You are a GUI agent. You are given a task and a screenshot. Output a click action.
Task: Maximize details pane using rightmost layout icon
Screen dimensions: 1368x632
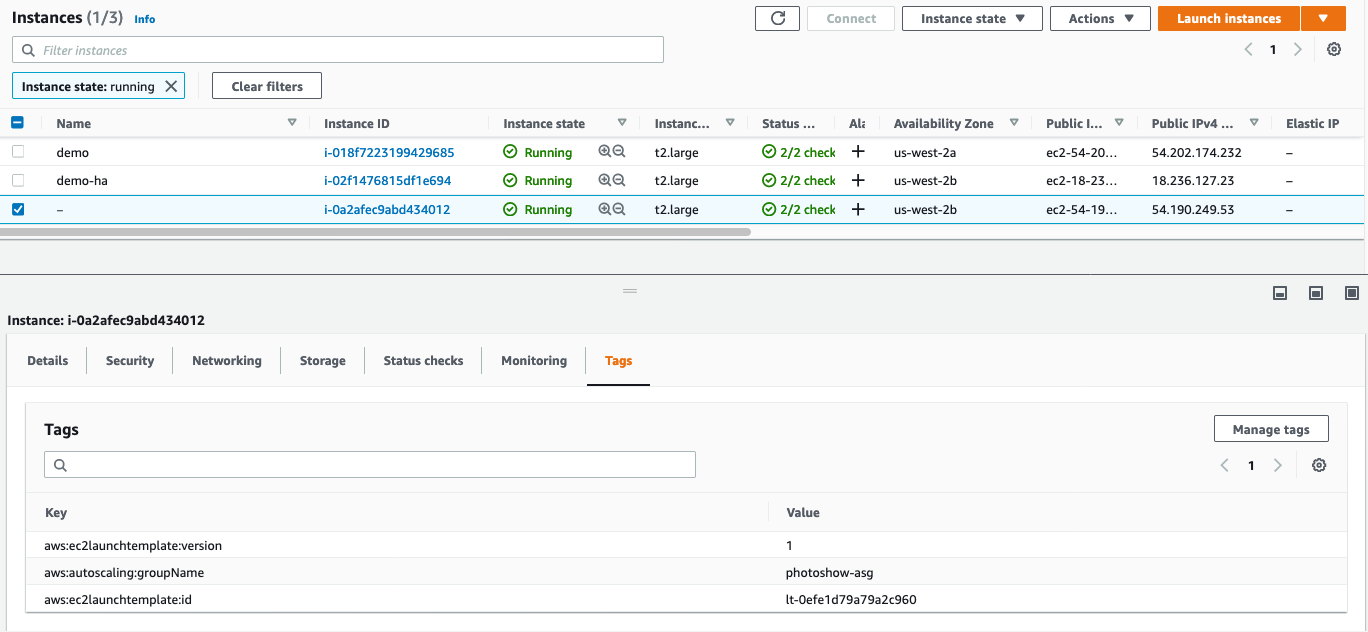1351,293
